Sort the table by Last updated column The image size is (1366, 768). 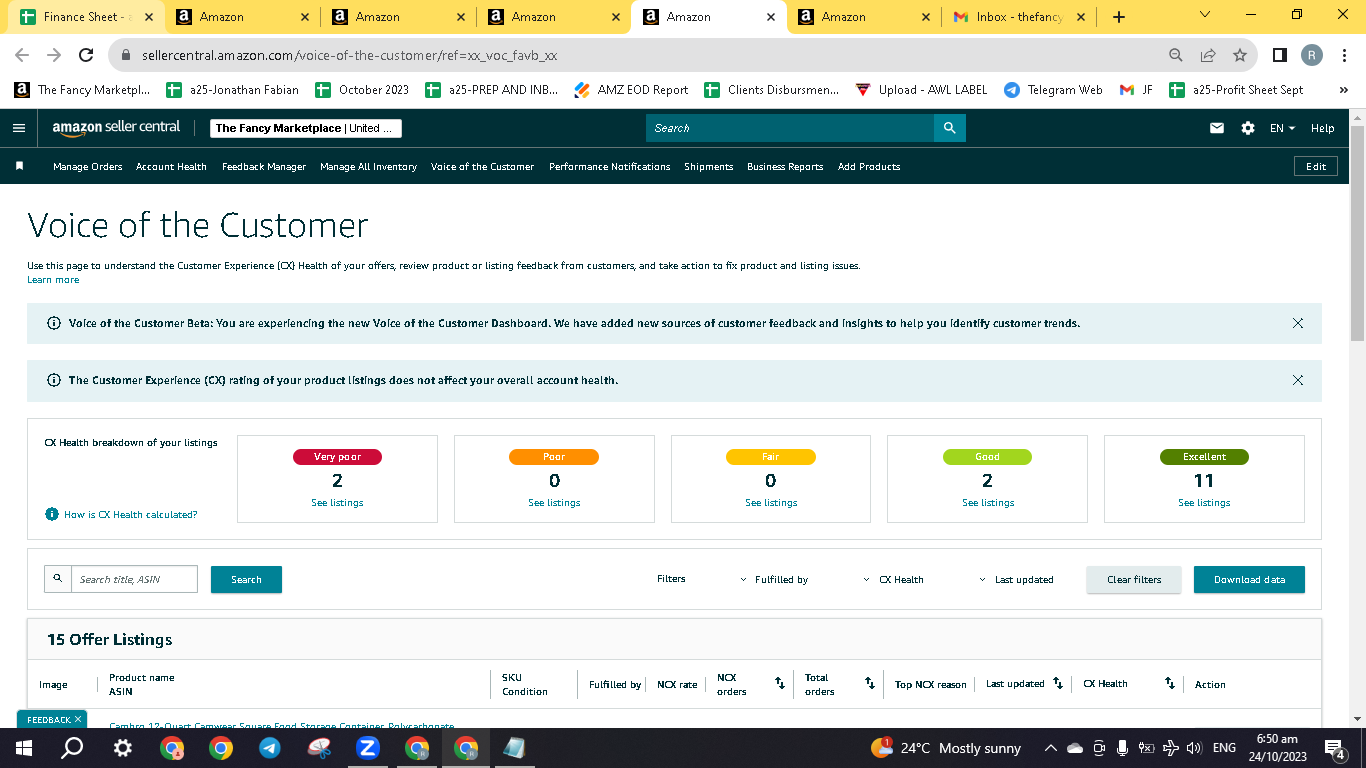[x=1058, y=684]
